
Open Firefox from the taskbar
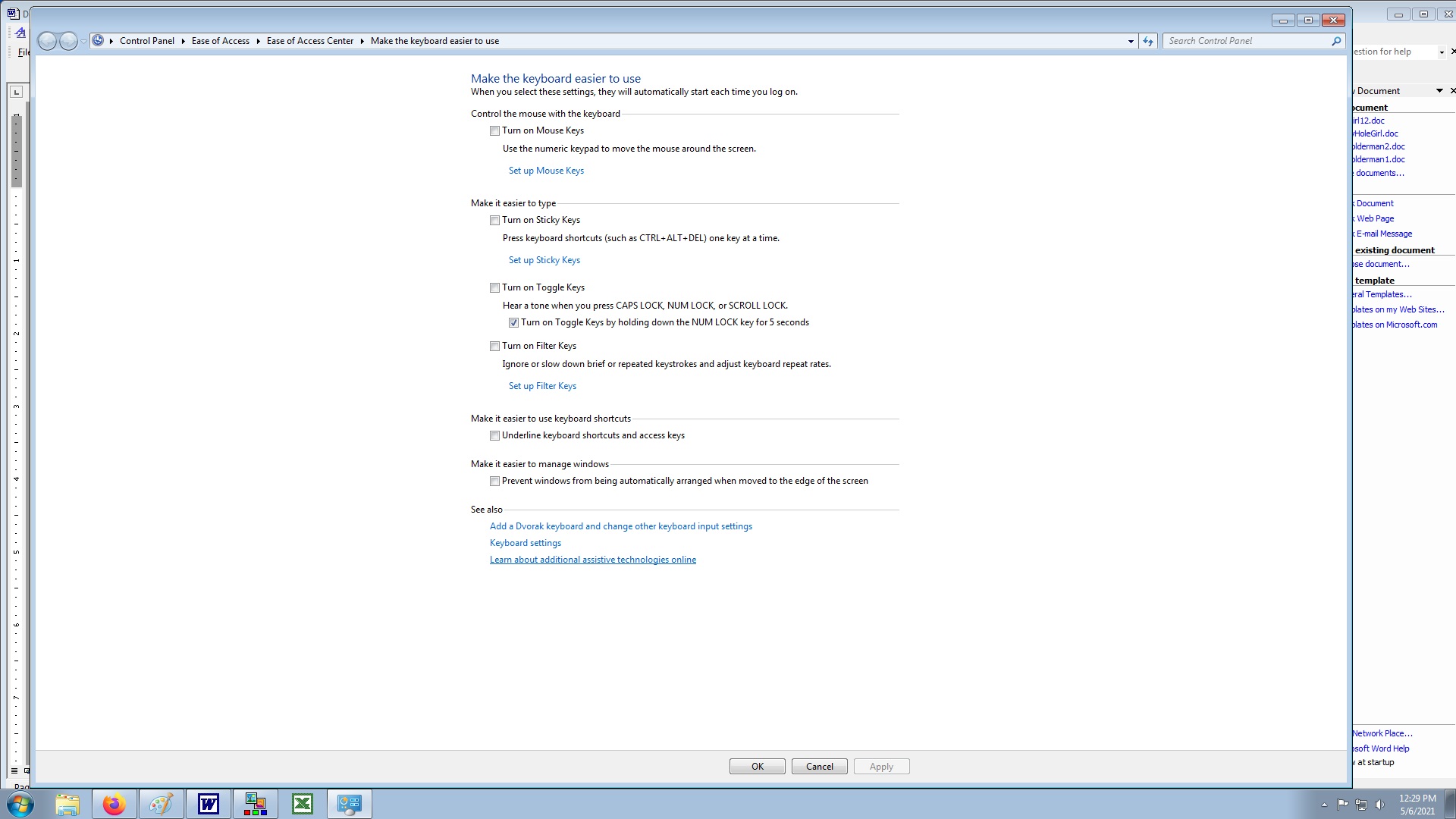pos(115,804)
